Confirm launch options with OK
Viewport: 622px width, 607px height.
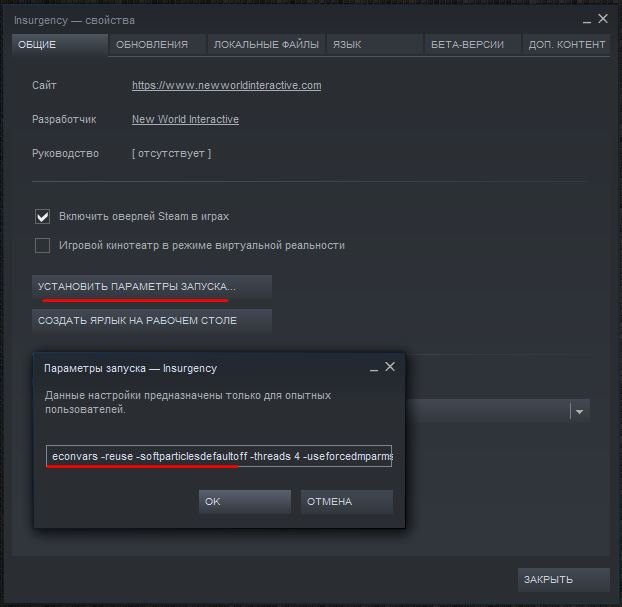click(245, 501)
